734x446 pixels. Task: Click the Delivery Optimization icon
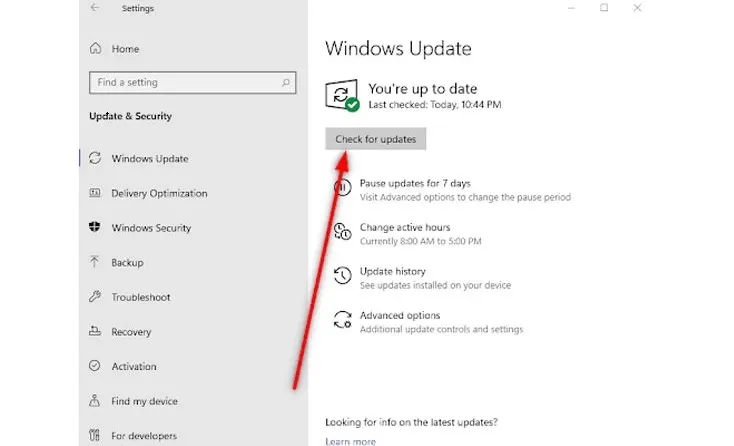96,193
